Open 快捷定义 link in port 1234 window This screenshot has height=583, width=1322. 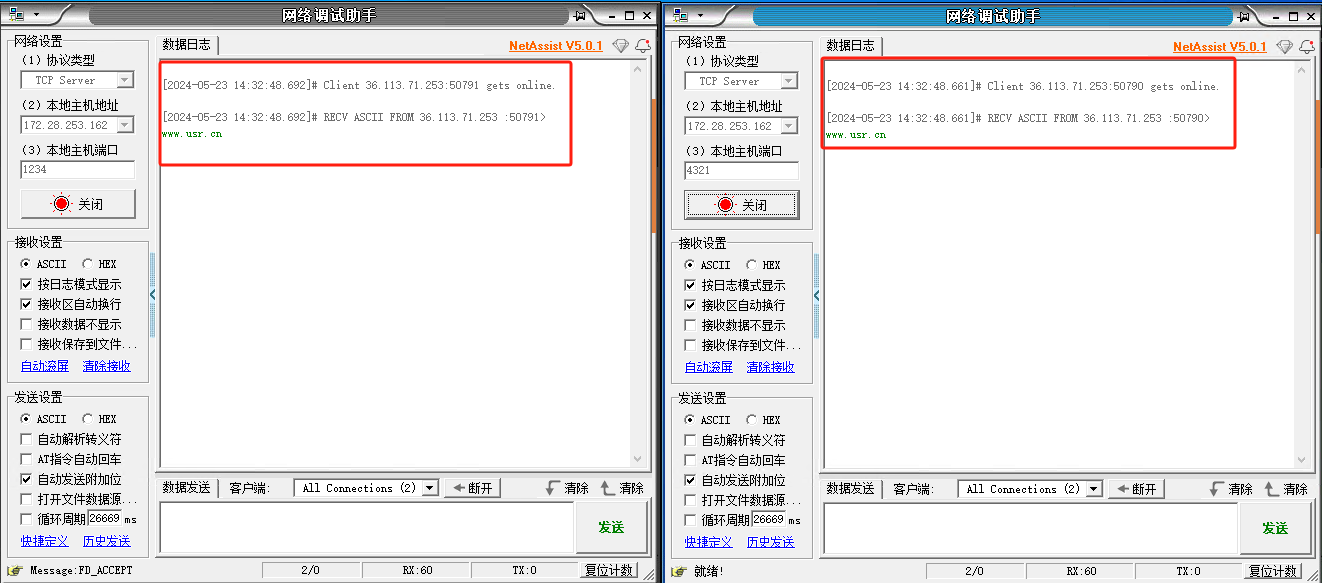click(45, 541)
